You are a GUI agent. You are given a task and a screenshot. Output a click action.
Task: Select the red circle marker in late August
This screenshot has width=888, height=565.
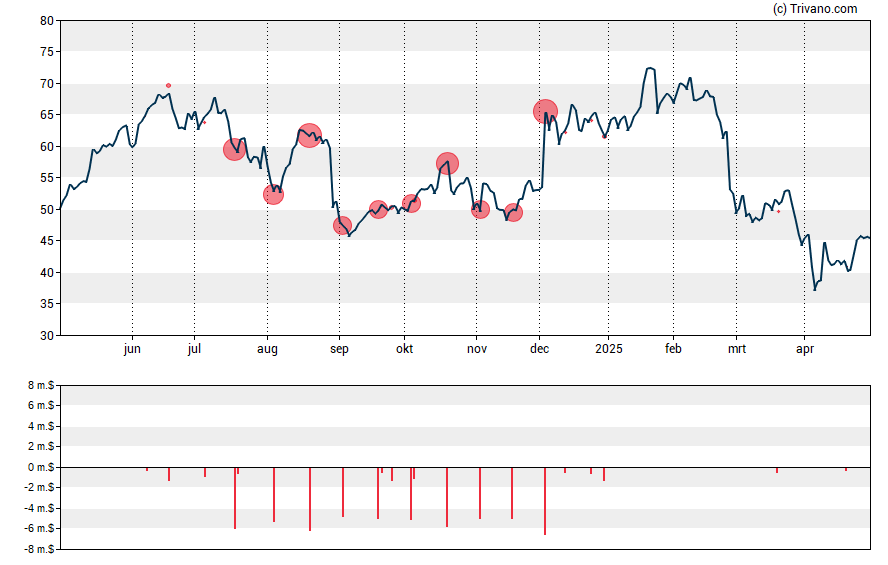309,135
